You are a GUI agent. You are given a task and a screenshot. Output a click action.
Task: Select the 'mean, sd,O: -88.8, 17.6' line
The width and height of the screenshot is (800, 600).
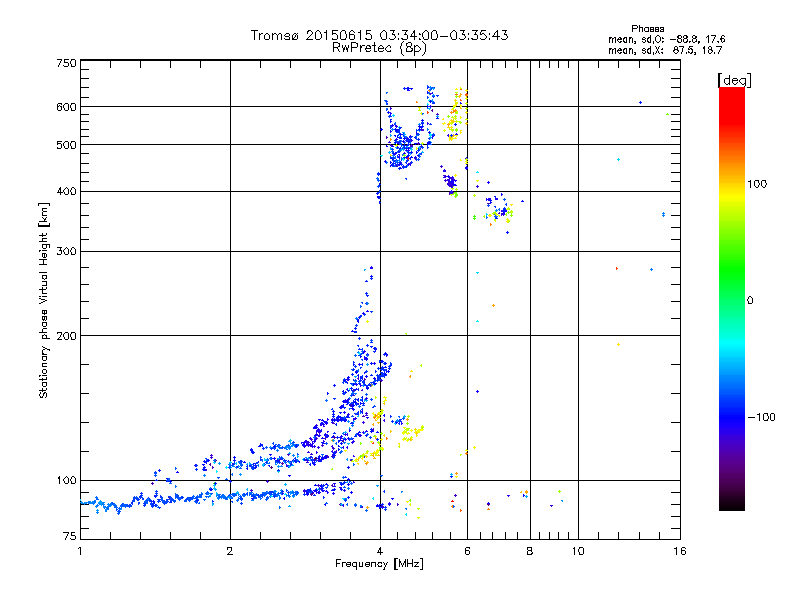click(x=666, y=39)
